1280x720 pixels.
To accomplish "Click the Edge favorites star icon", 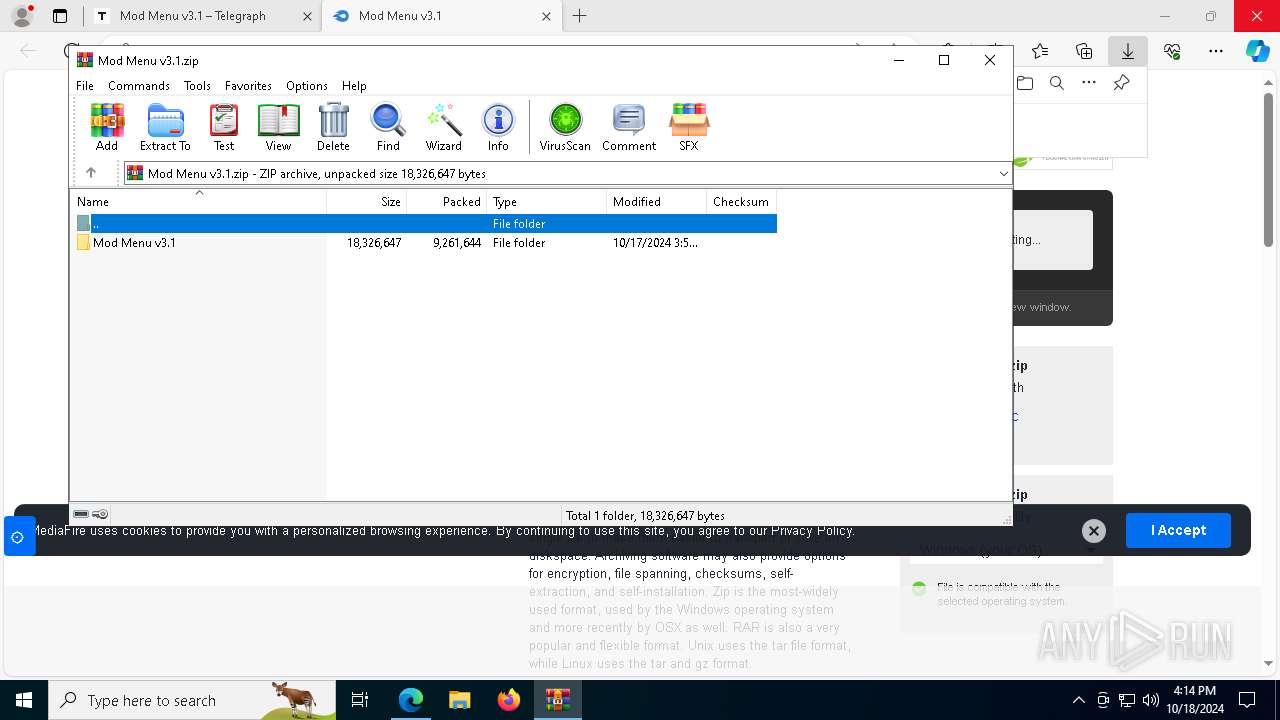I will click(1040, 51).
